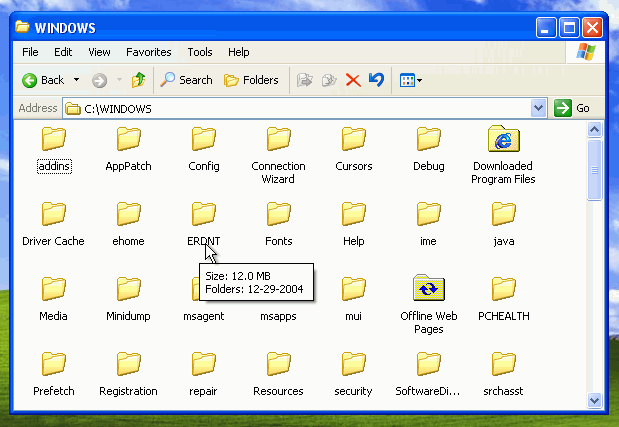Image resolution: width=619 pixels, height=427 pixels.
Task: Select the Minidump folder
Action: [129, 300]
